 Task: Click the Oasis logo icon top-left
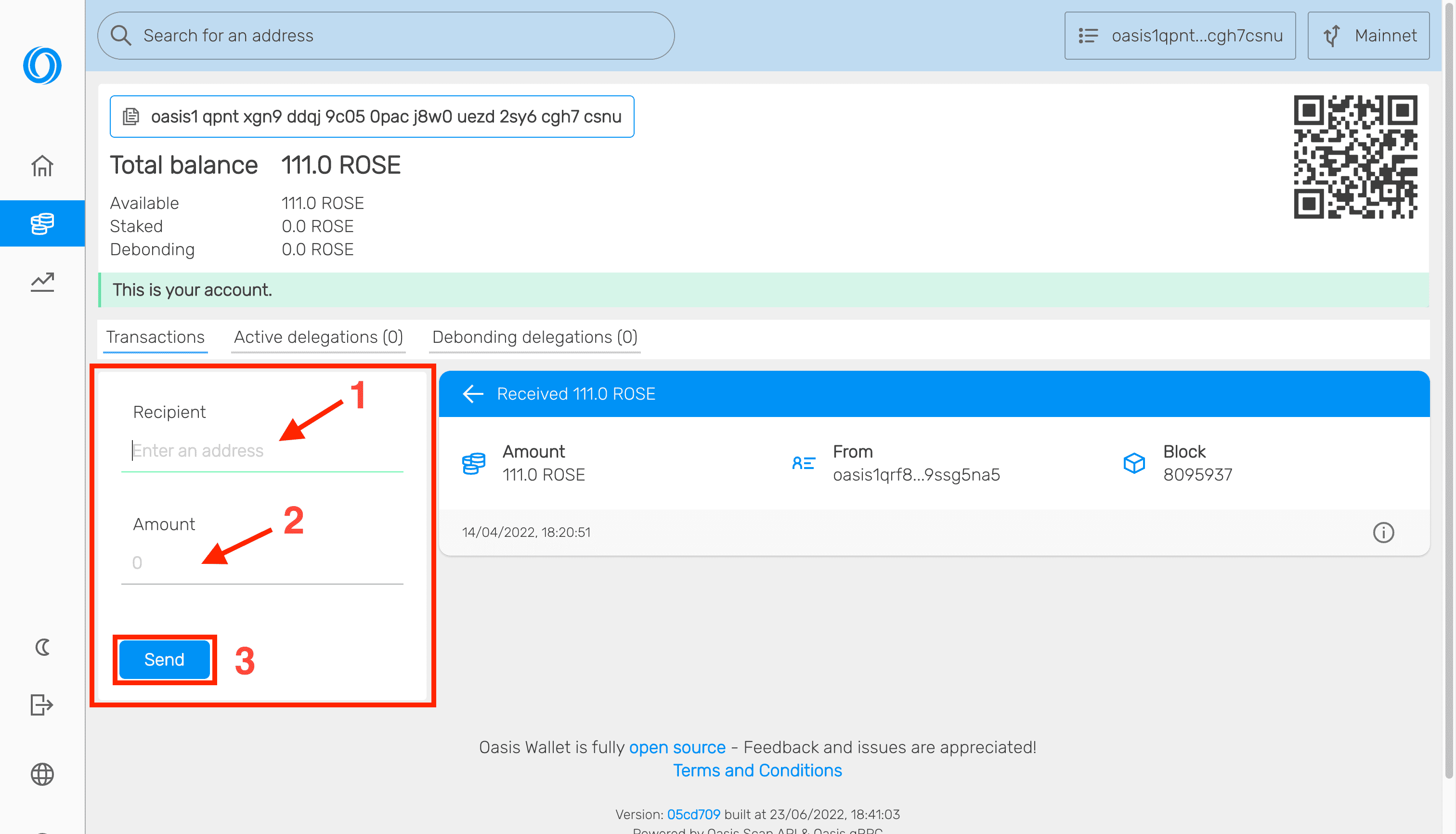pyautogui.click(x=42, y=66)
